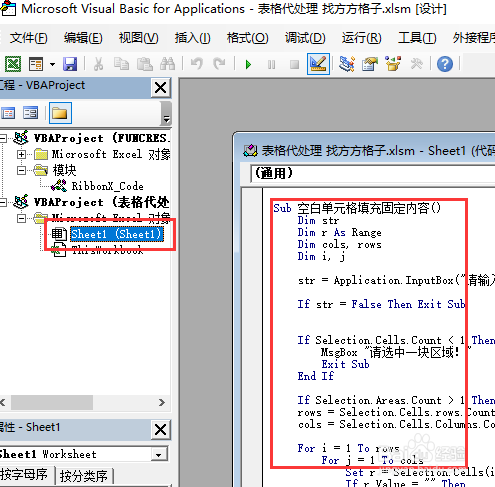Collapse the 模块 folder node
Viewport: 495px width, 487px height.
pos(21,170)
